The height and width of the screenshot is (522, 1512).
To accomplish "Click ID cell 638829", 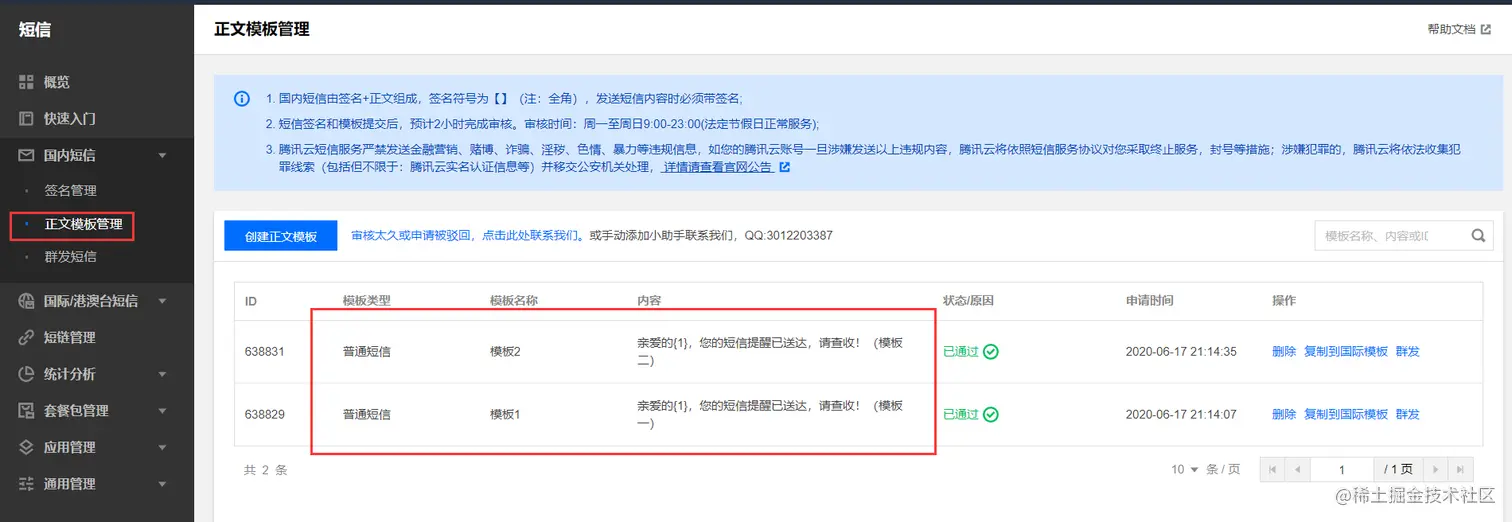I will point(265,414).
